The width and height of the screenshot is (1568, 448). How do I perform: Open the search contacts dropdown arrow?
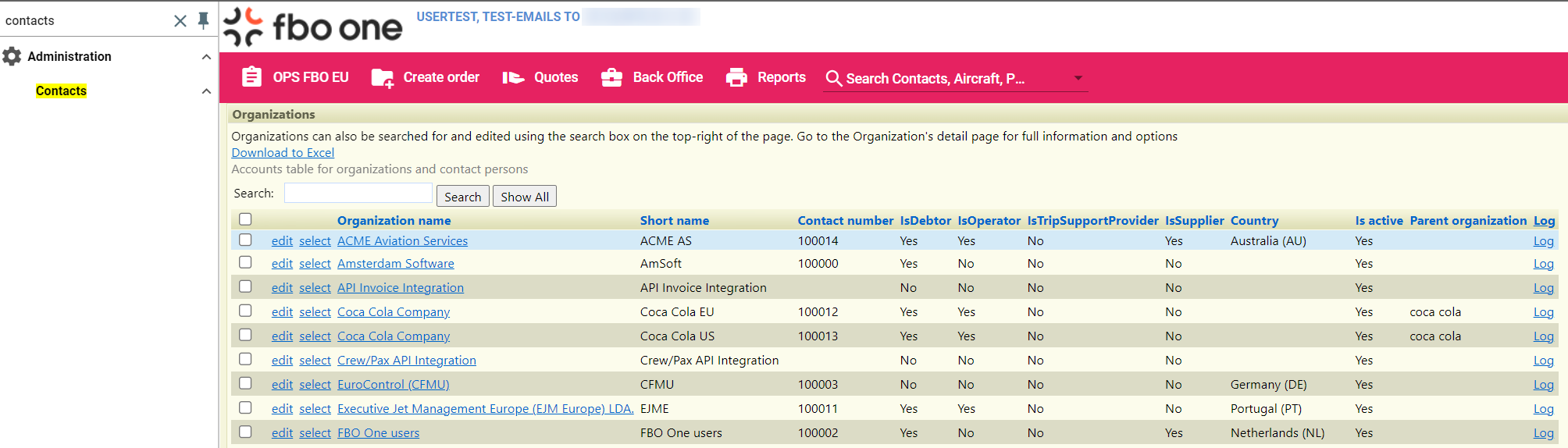(x=1078, y=78)
